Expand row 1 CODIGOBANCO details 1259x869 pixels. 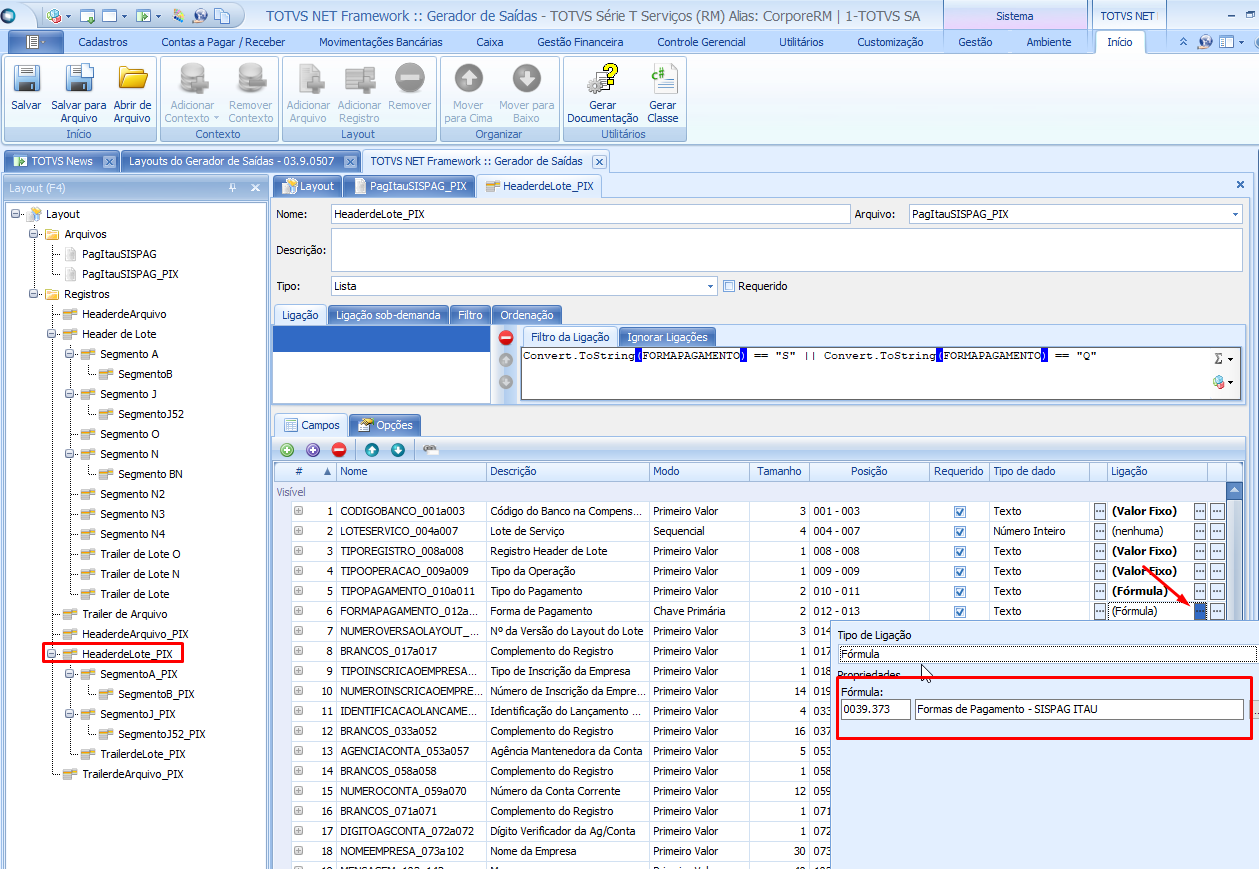[x=298, y=511]
